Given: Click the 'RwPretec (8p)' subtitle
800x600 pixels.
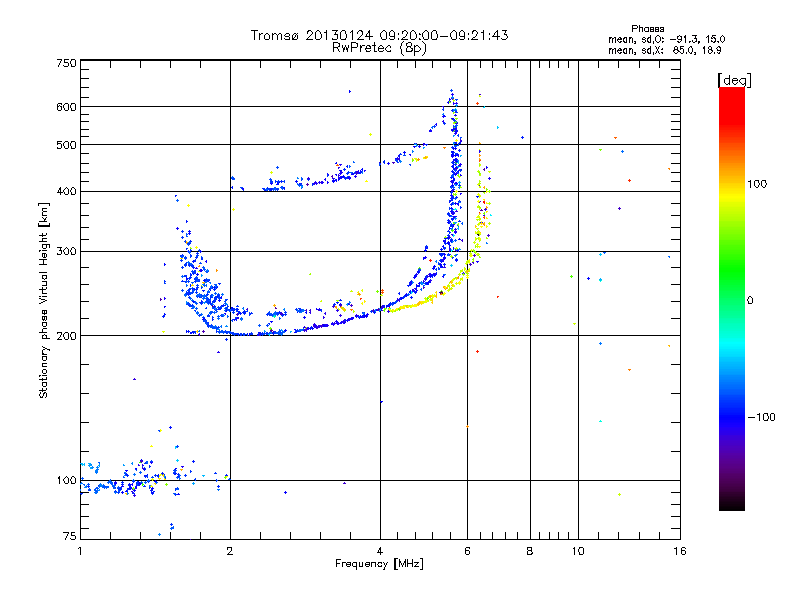Looking at the screenshot, I should click(x=379, y=48).
